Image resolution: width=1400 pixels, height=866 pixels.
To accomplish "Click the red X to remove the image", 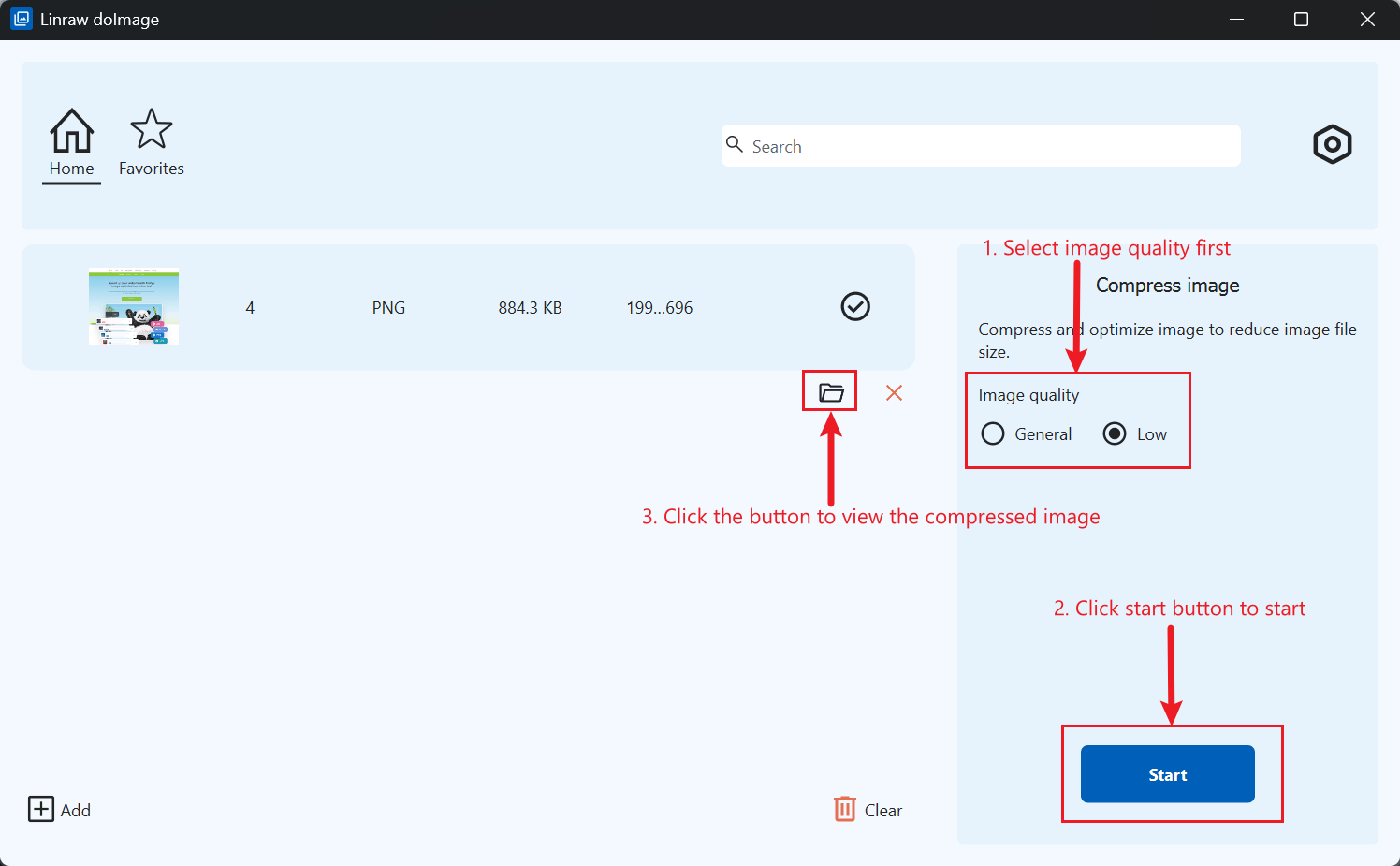I will click(x=894, y=392).
